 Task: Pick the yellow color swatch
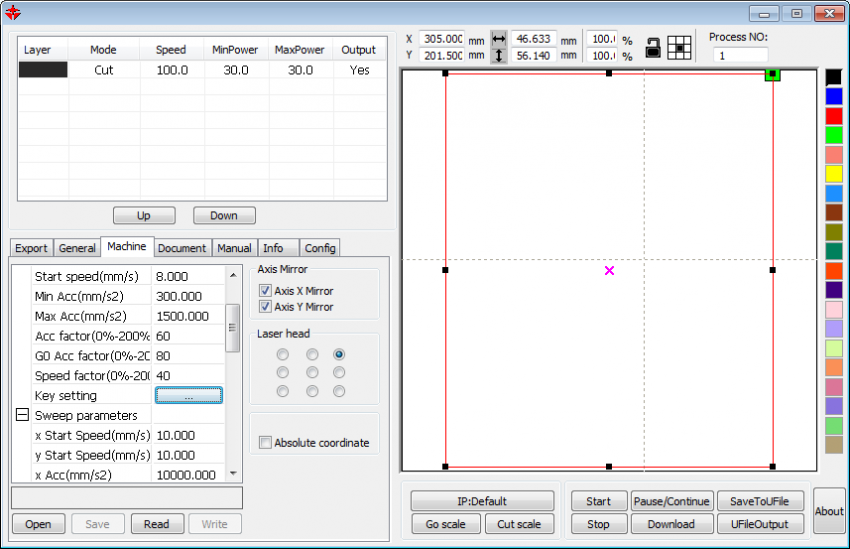click(833, 174)
